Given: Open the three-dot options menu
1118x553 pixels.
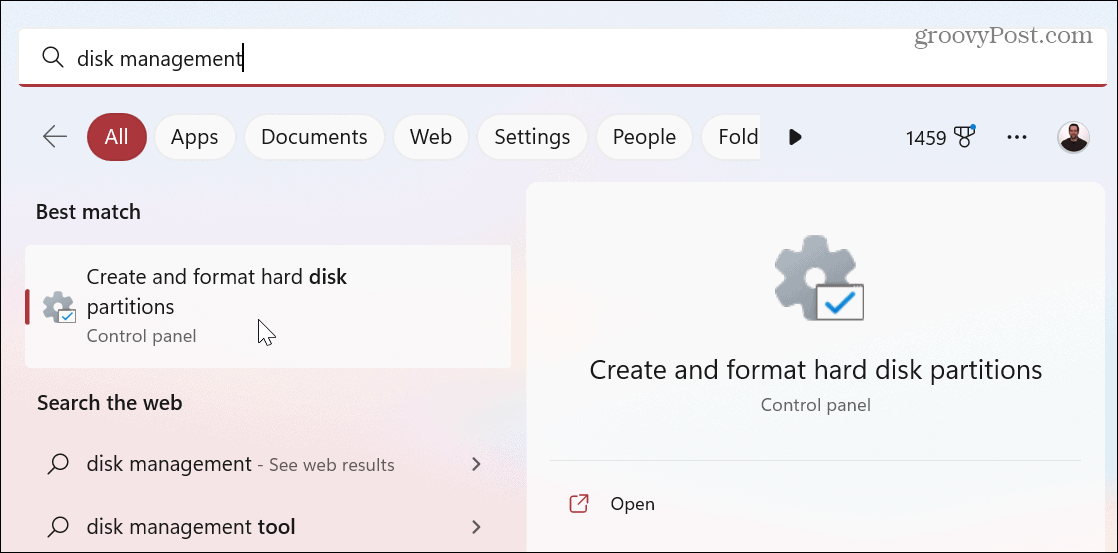Looking at the screenshot, I should click(1017, 137).
